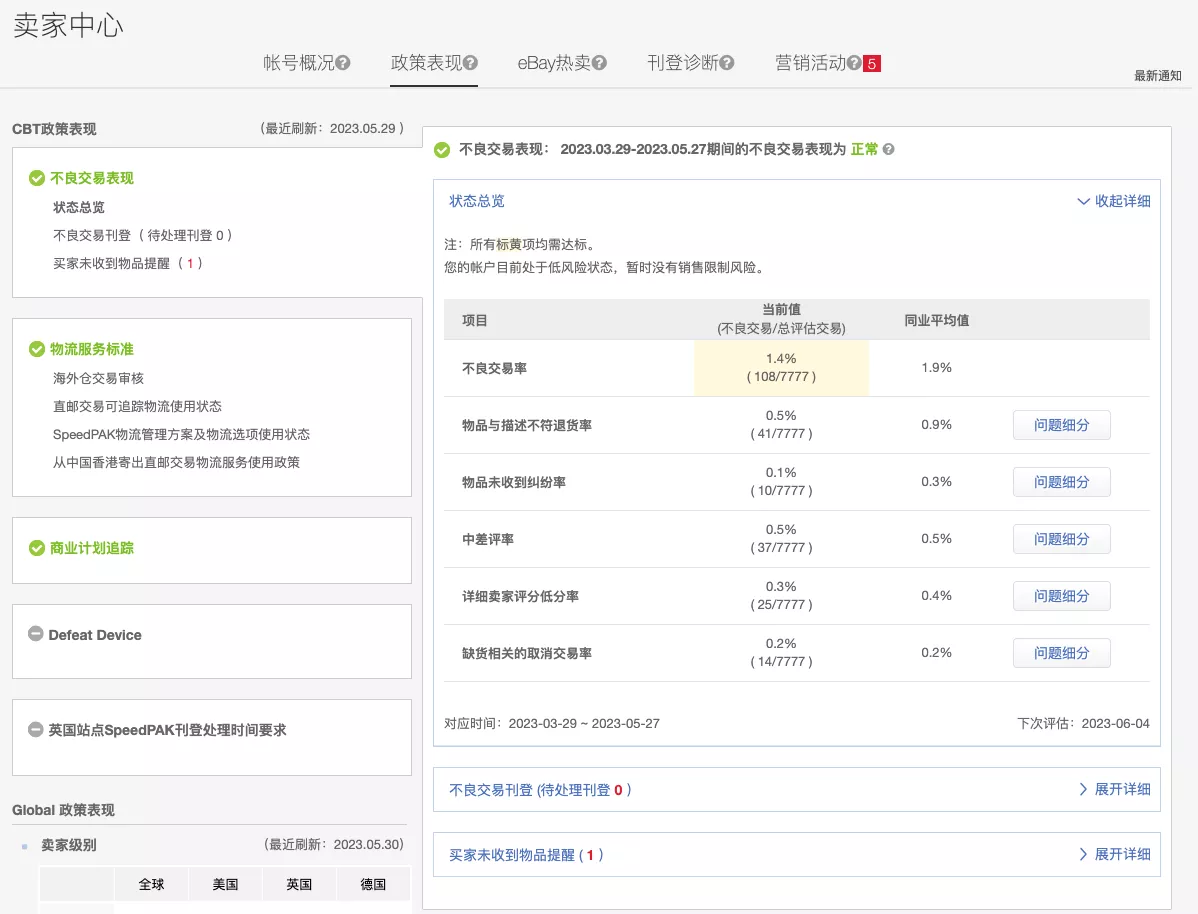Click the help icon beside 刊登诊断

(727, 61)
